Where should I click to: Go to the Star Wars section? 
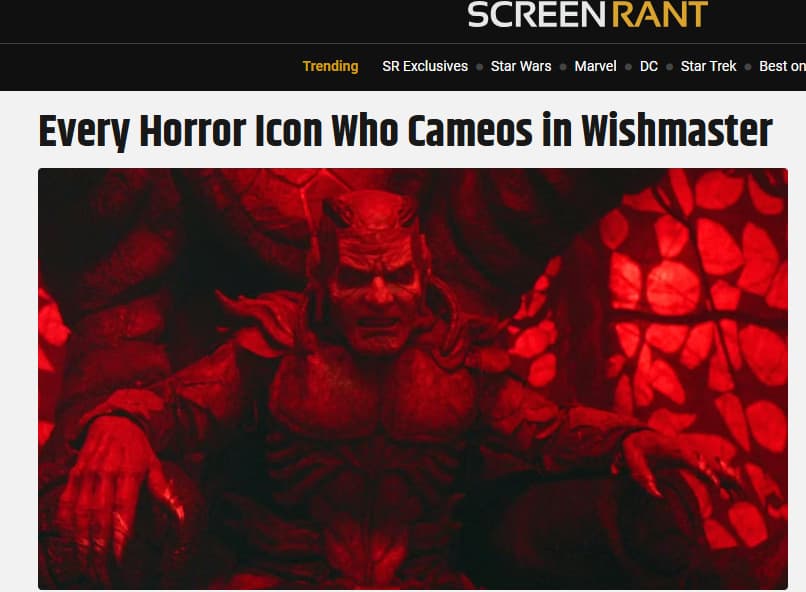coord(521,66)
